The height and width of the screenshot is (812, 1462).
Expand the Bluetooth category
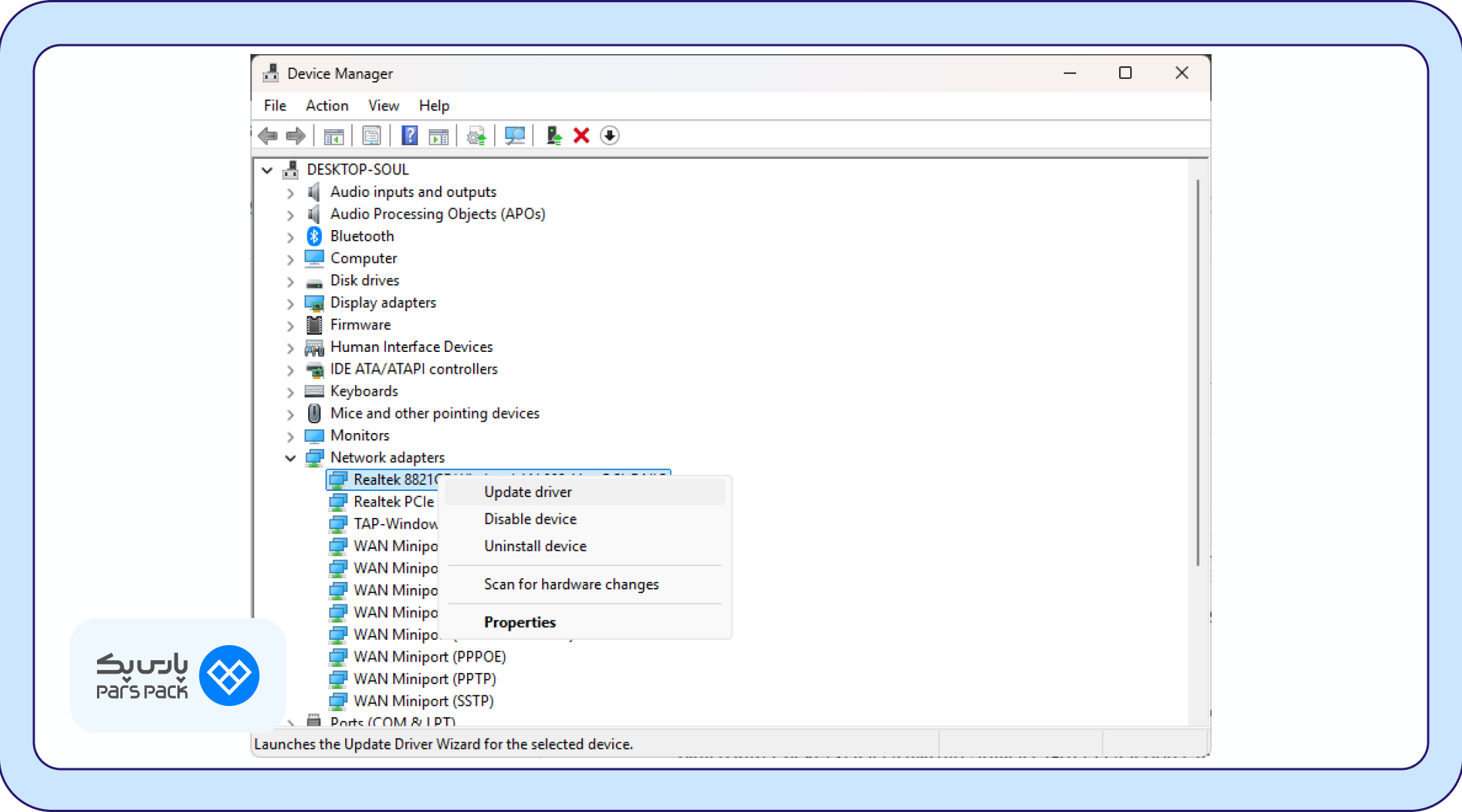290,237
